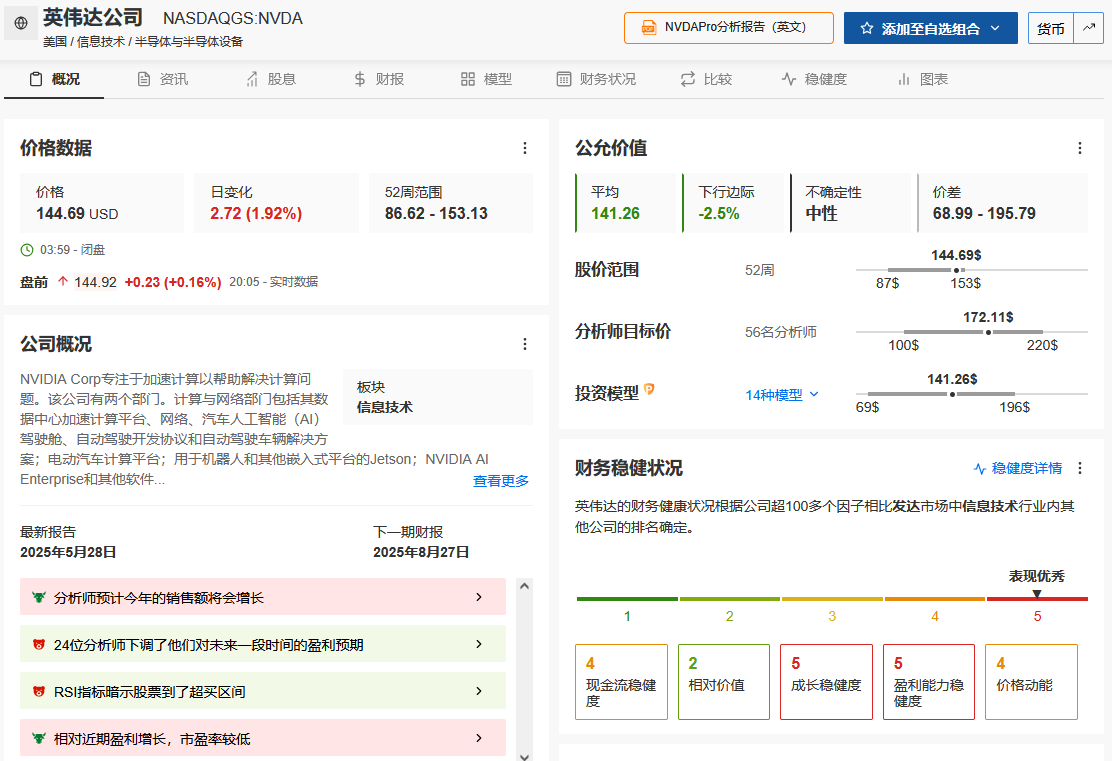
Task: Expand RSI指标暗示股票到了超买区间 row
Action: [x=263, y=691]
